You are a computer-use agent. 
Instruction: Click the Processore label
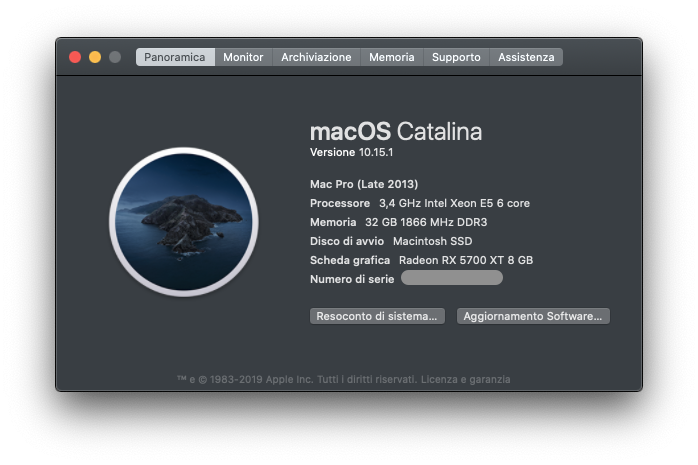[x=340, y=203]
